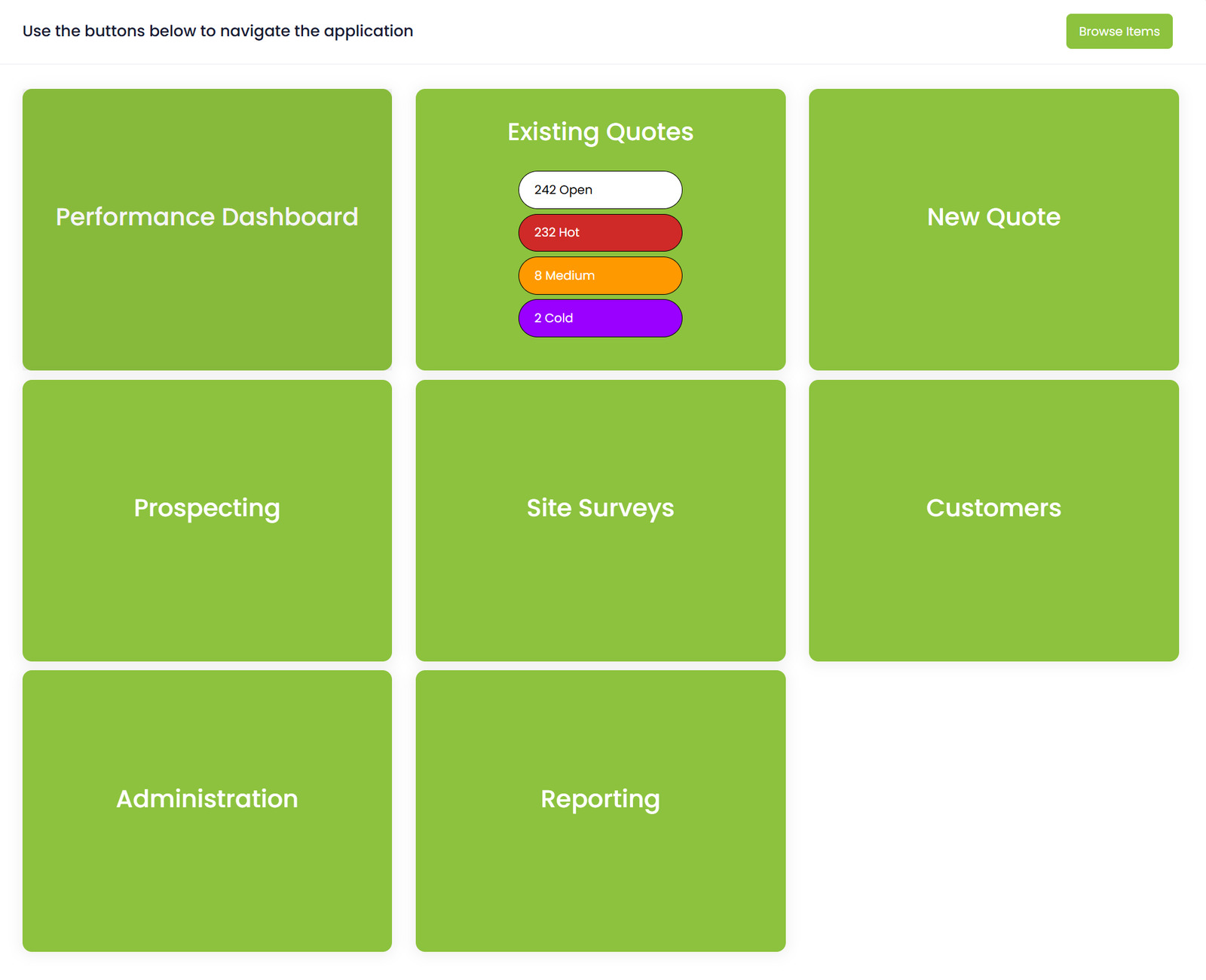Filter quotes by 242 Open pill
Screen dimensions: 1206x980
600,190
